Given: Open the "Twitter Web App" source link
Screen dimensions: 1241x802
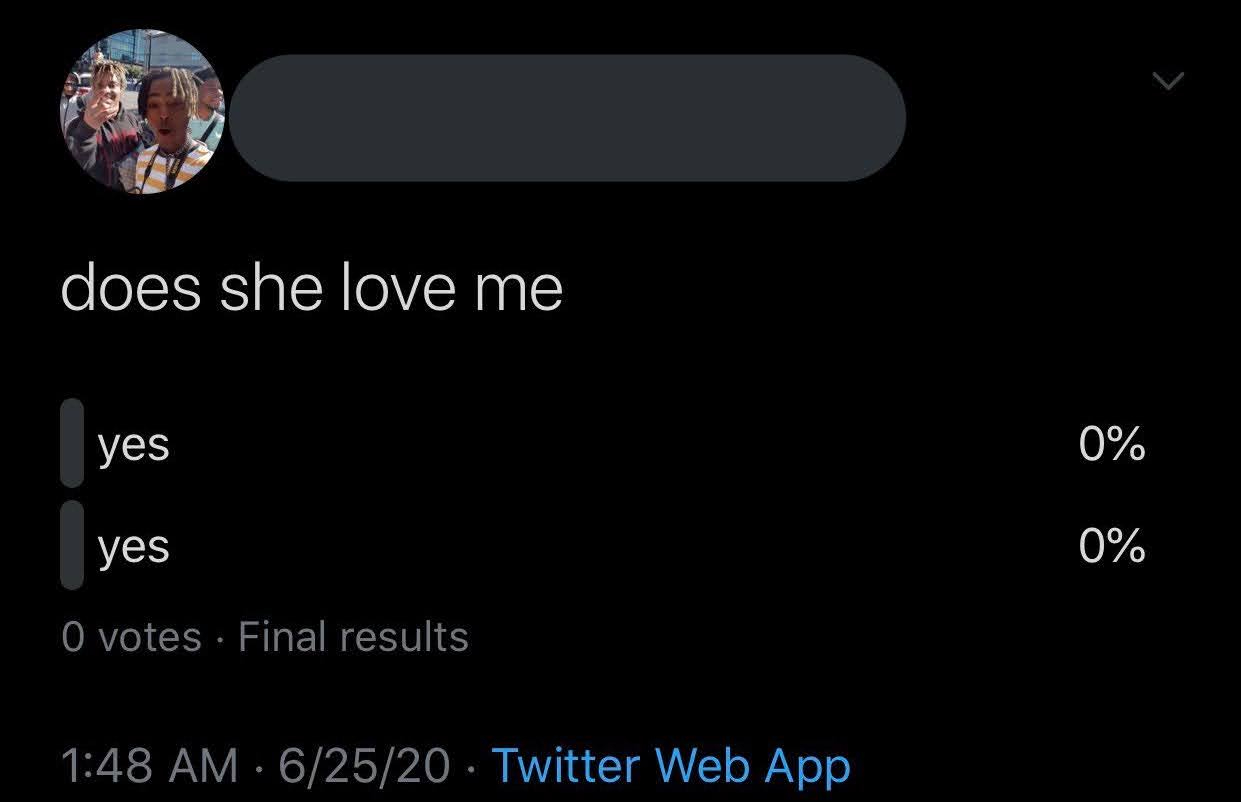Looking at the screenshot, I should pos(671,766).
